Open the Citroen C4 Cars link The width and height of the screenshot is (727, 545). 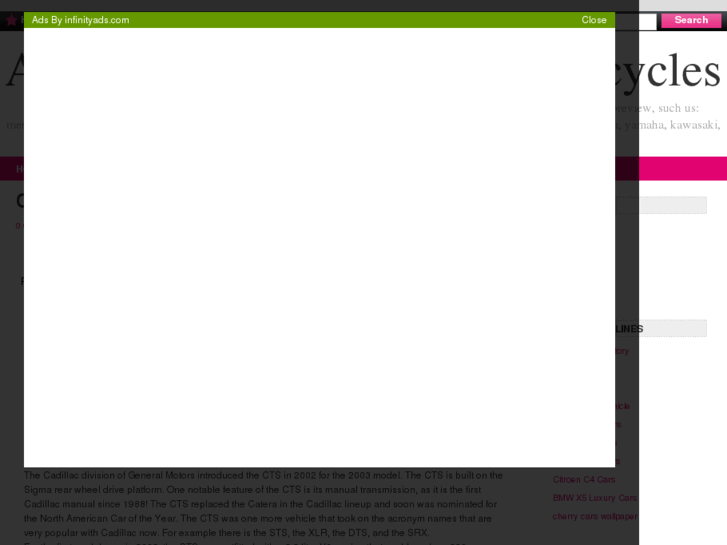tap(584, 480)
